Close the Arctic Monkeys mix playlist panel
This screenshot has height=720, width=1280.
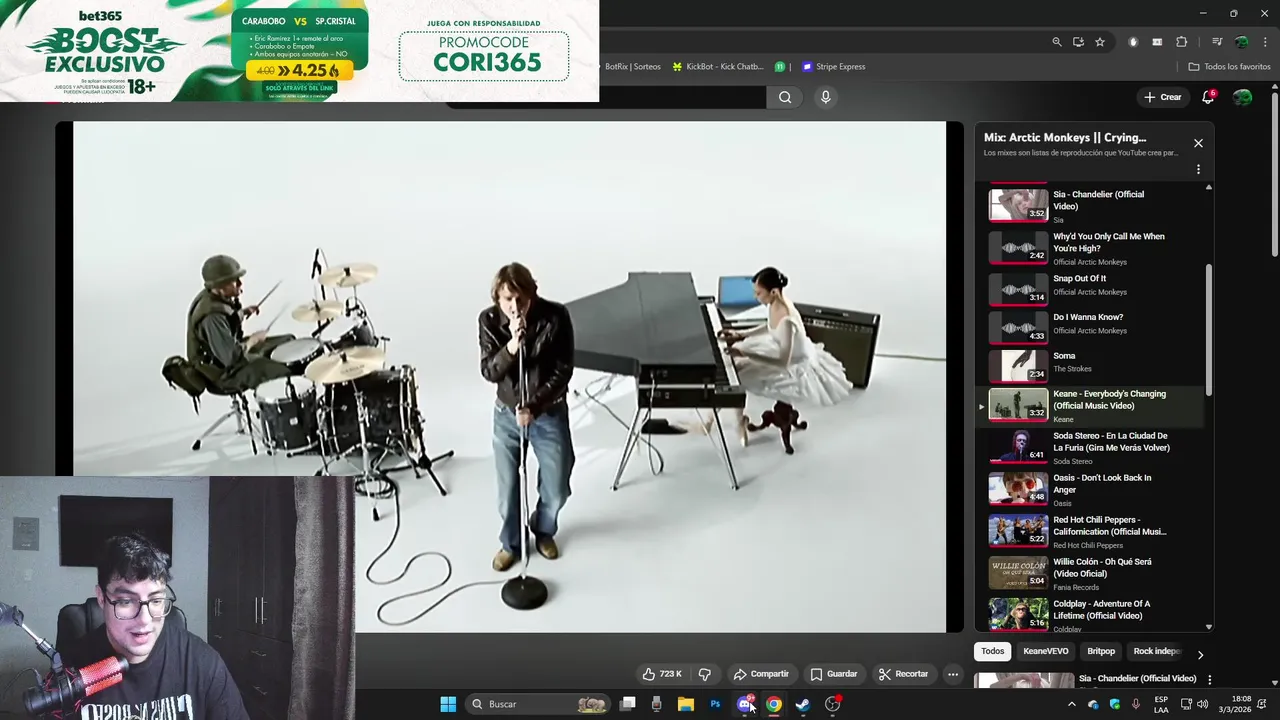coord(1198,143)
